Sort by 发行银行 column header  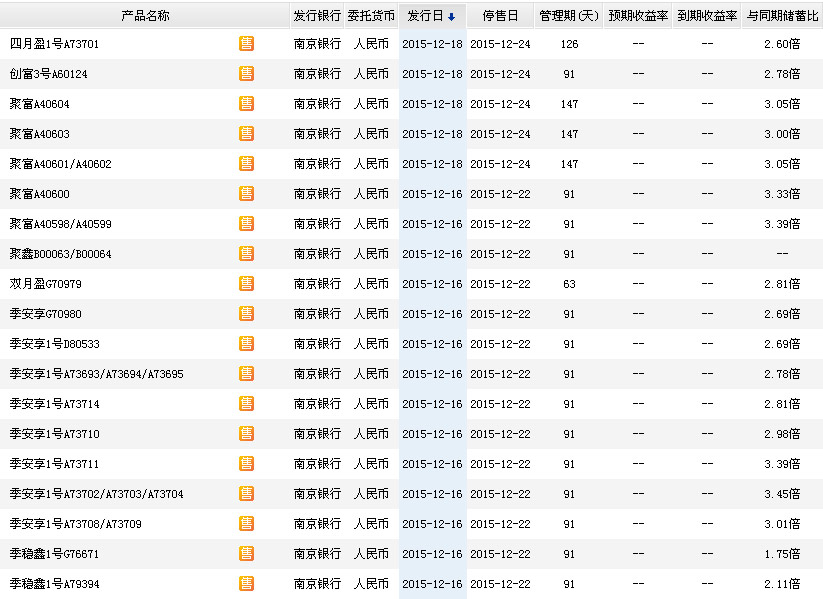317,16
